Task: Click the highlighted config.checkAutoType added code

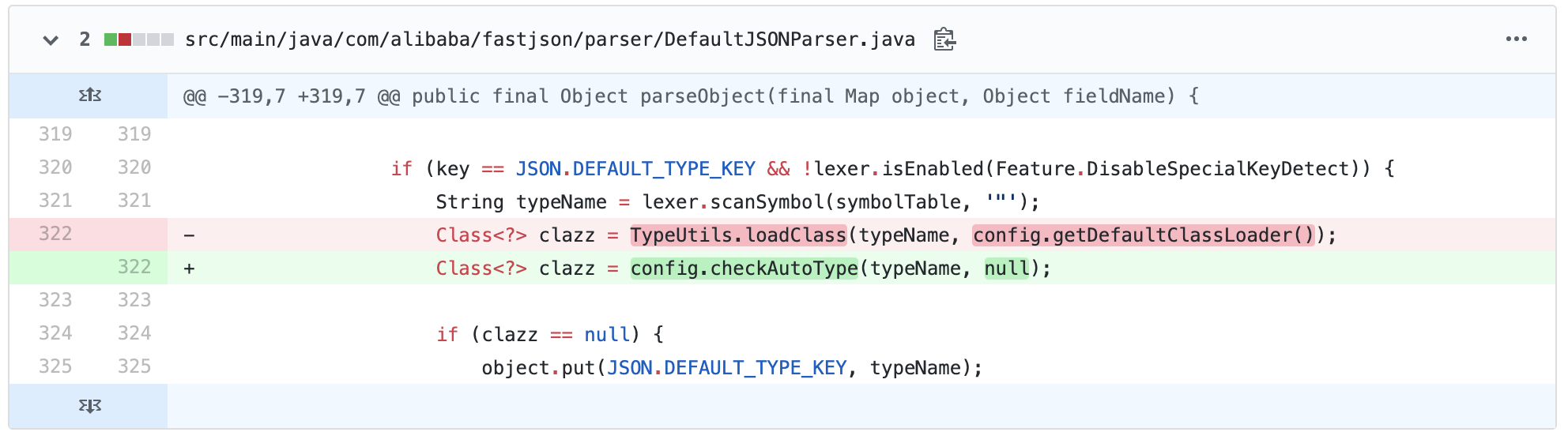Action: coord(744,269)
